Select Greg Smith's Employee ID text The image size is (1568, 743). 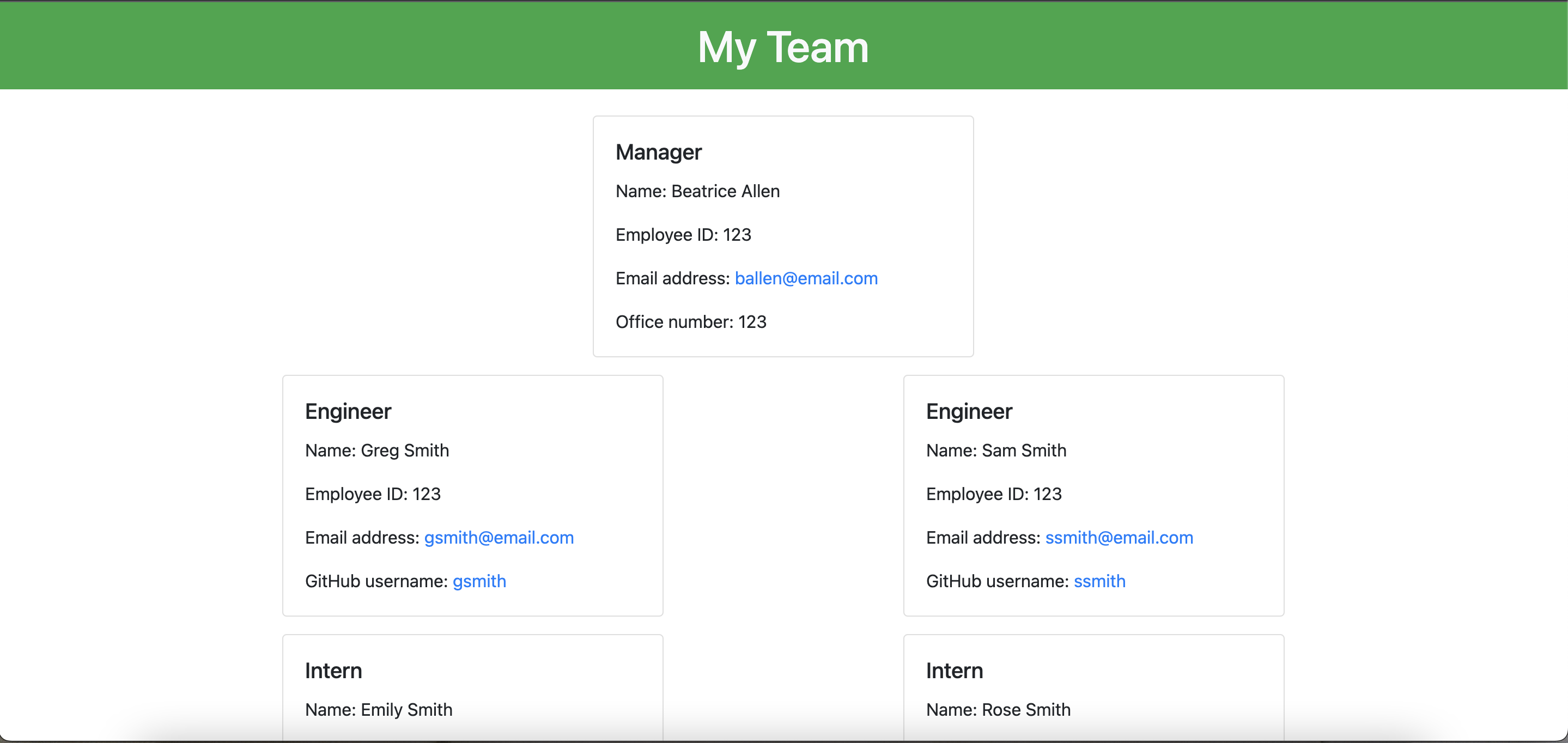(x=373, y=494)
